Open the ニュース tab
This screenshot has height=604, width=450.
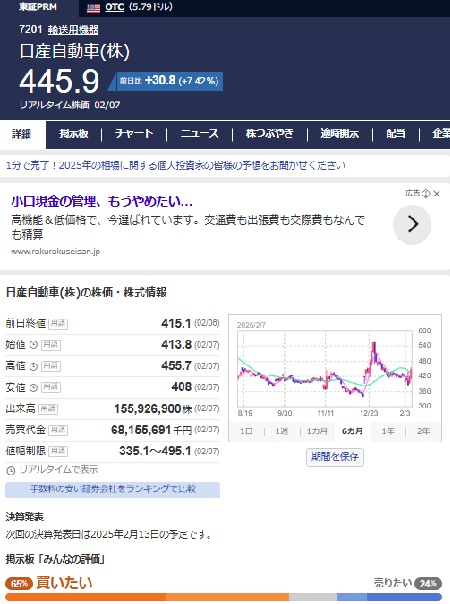(x=200, y=134)
